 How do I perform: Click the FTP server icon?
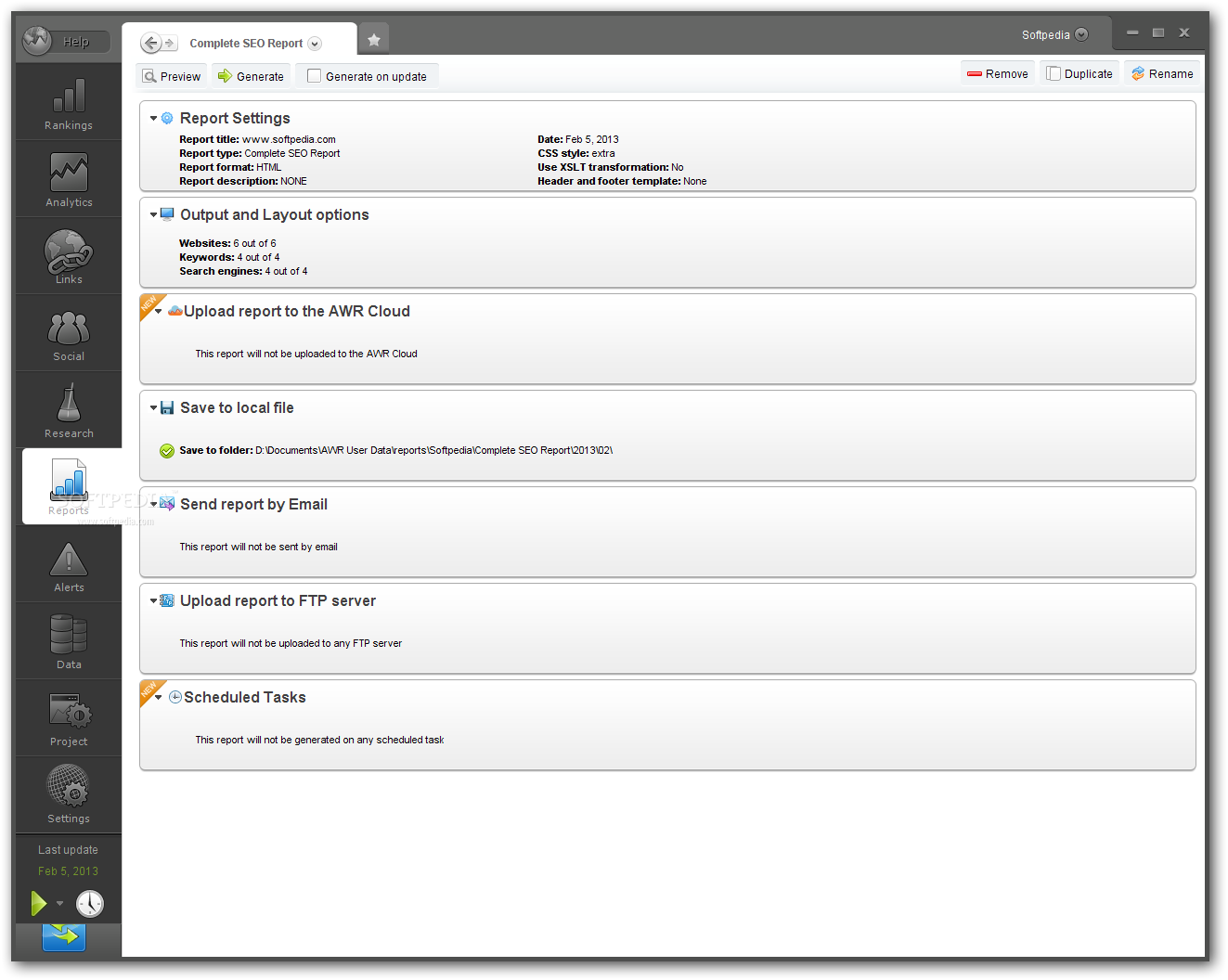click(x=167, y=600)
